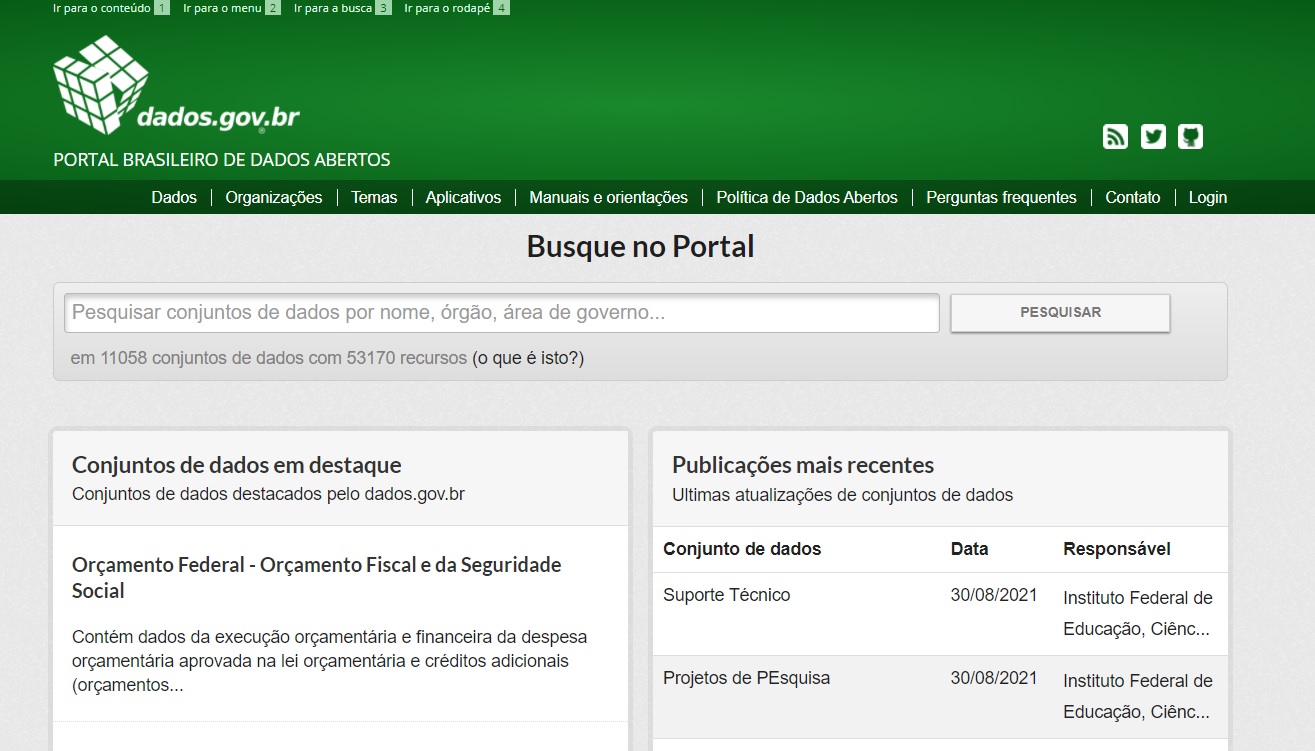Select Temas from the navigation menu

coord(374,198)
